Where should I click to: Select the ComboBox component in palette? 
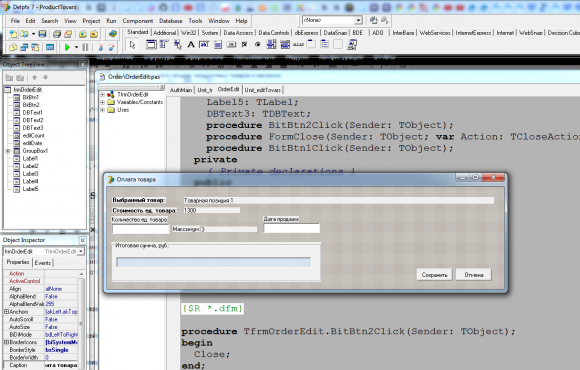coord(285,44)
